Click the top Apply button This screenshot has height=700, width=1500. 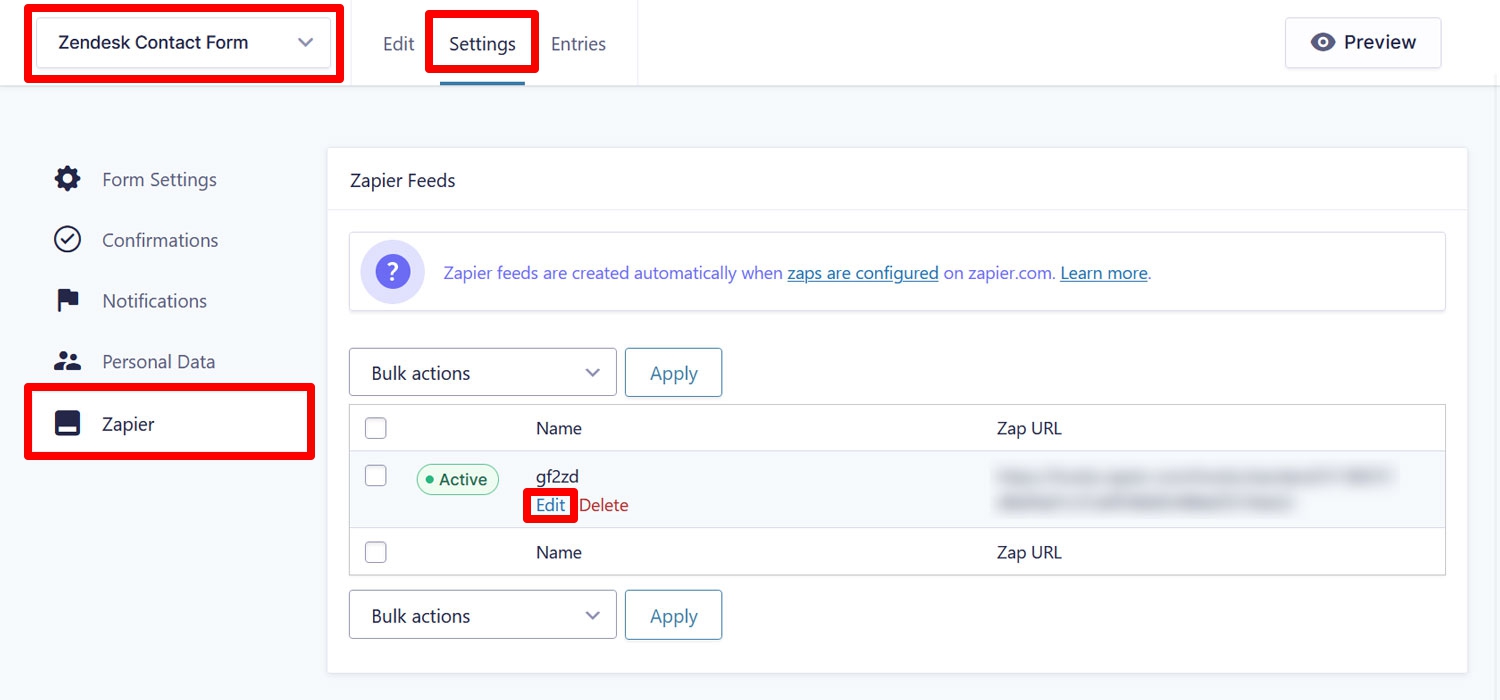(x=673, y=373)
